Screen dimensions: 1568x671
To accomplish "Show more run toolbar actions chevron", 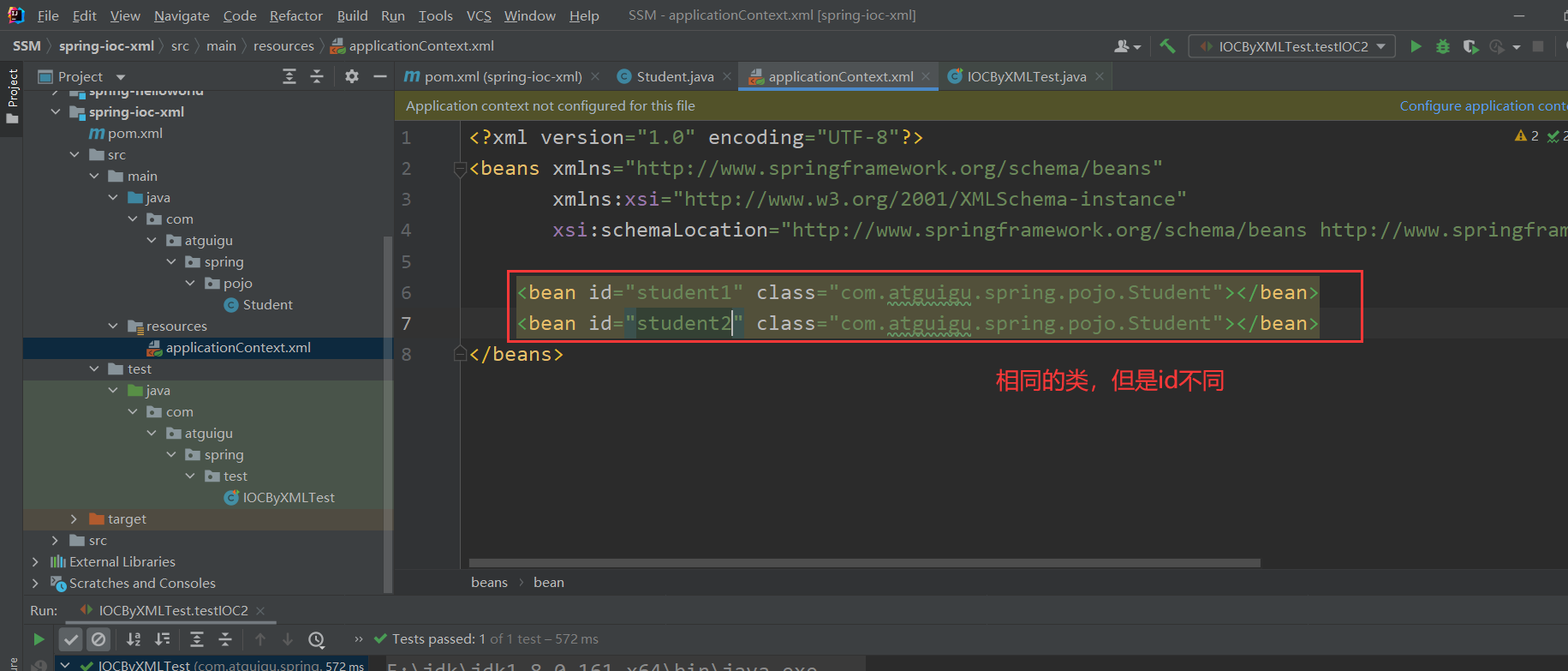I will pyautogui.click(x=359, y=639).
